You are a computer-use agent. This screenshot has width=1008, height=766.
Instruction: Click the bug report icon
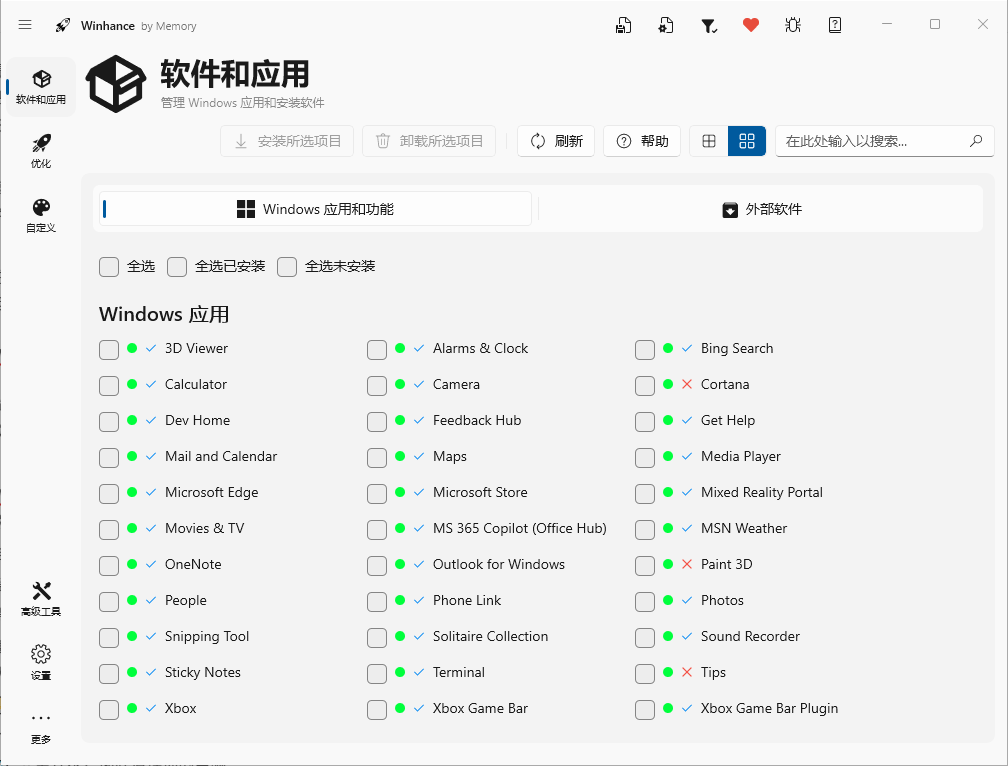pos(793,24)
